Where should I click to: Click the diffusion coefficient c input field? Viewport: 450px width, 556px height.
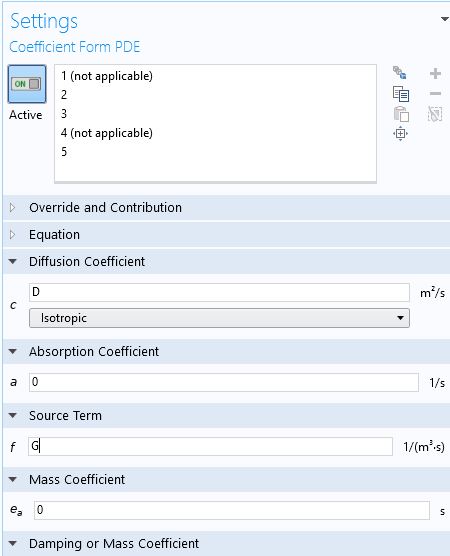[219, 293]
